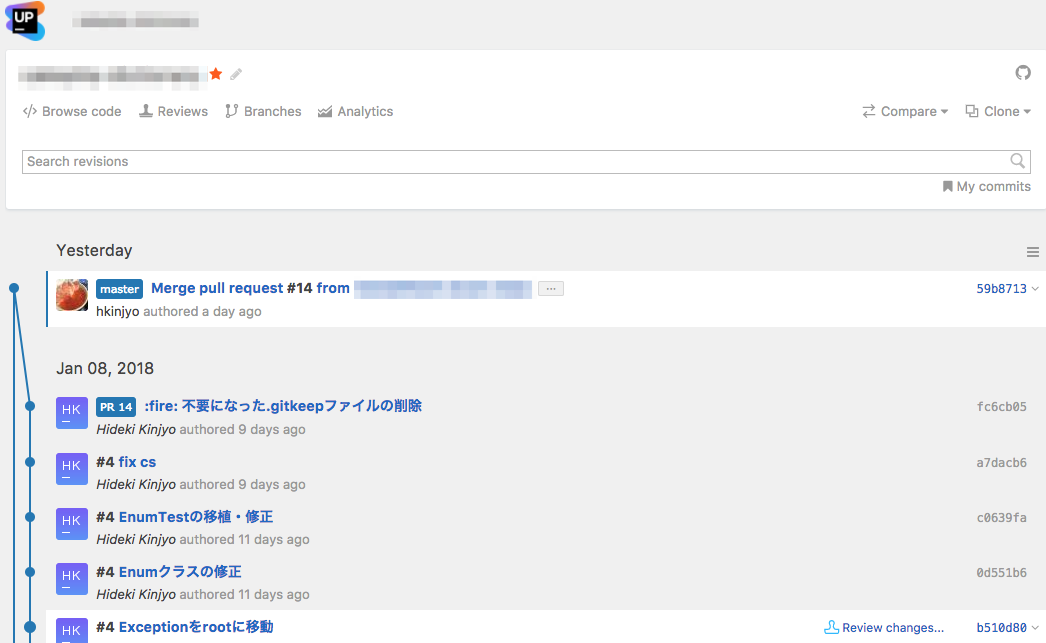Image resolution: width=1046 pixels, height=643 pixels.
Task: Toggle the My commits filter
Action: pos(987,187)
